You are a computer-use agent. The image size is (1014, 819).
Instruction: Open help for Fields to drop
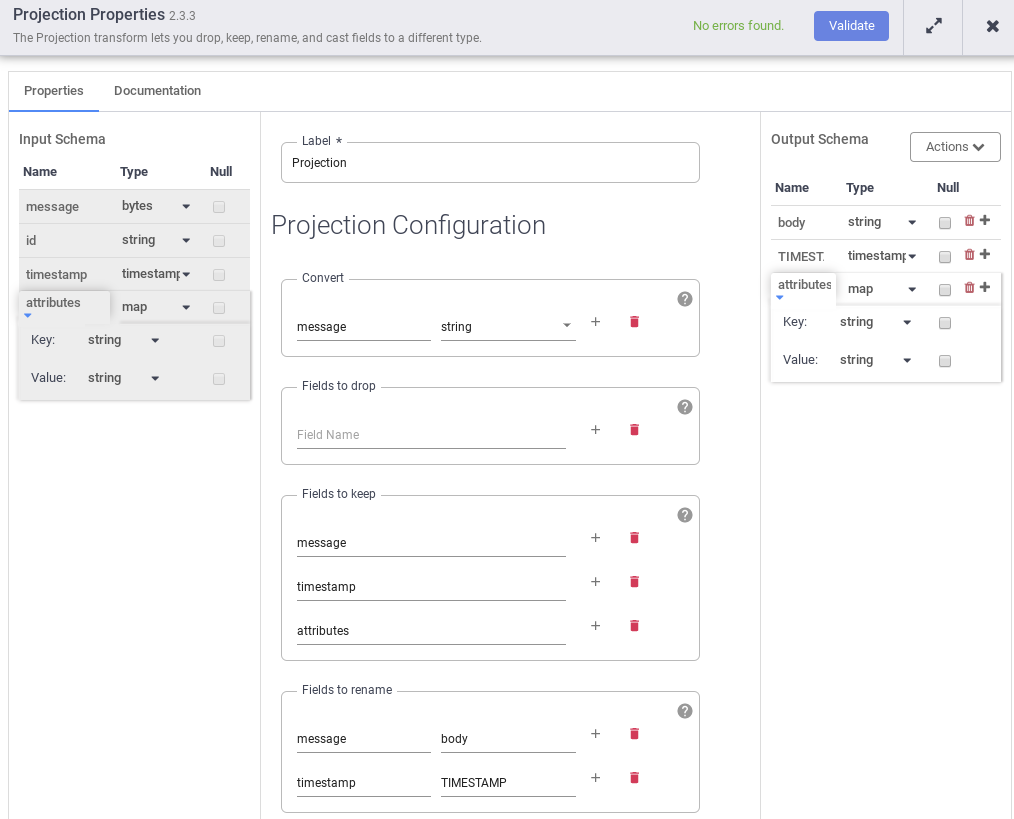(x=685, y=407)
